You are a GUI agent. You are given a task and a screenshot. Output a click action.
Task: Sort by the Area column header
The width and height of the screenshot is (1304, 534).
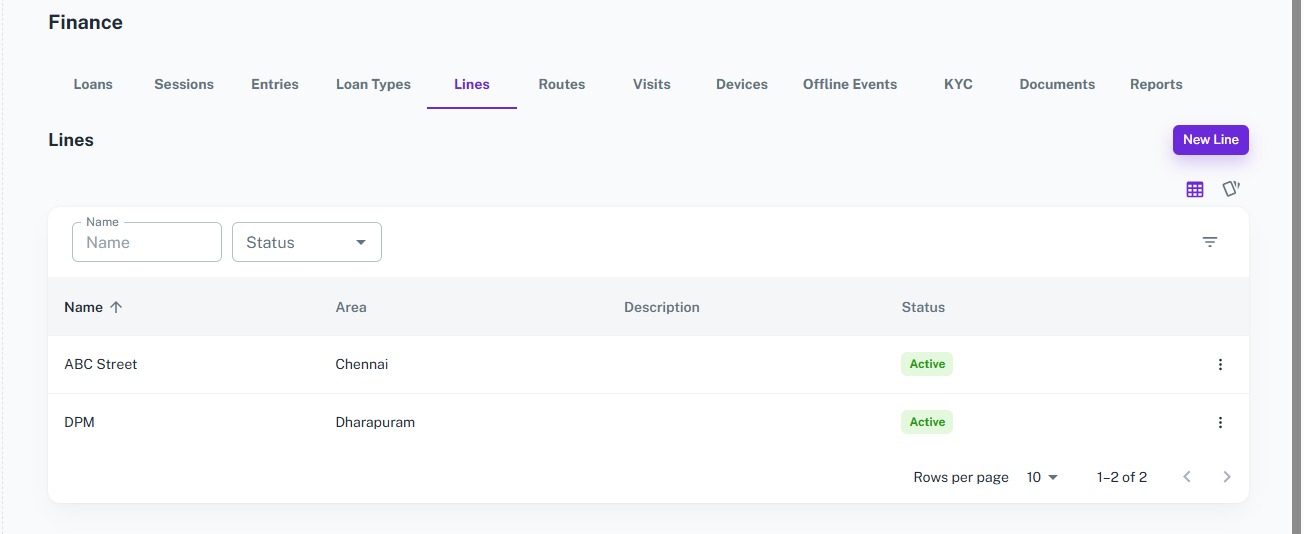pos(351,307)
